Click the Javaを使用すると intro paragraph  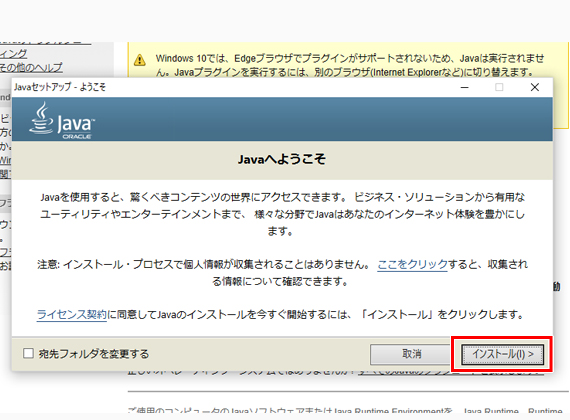[282, 214]
